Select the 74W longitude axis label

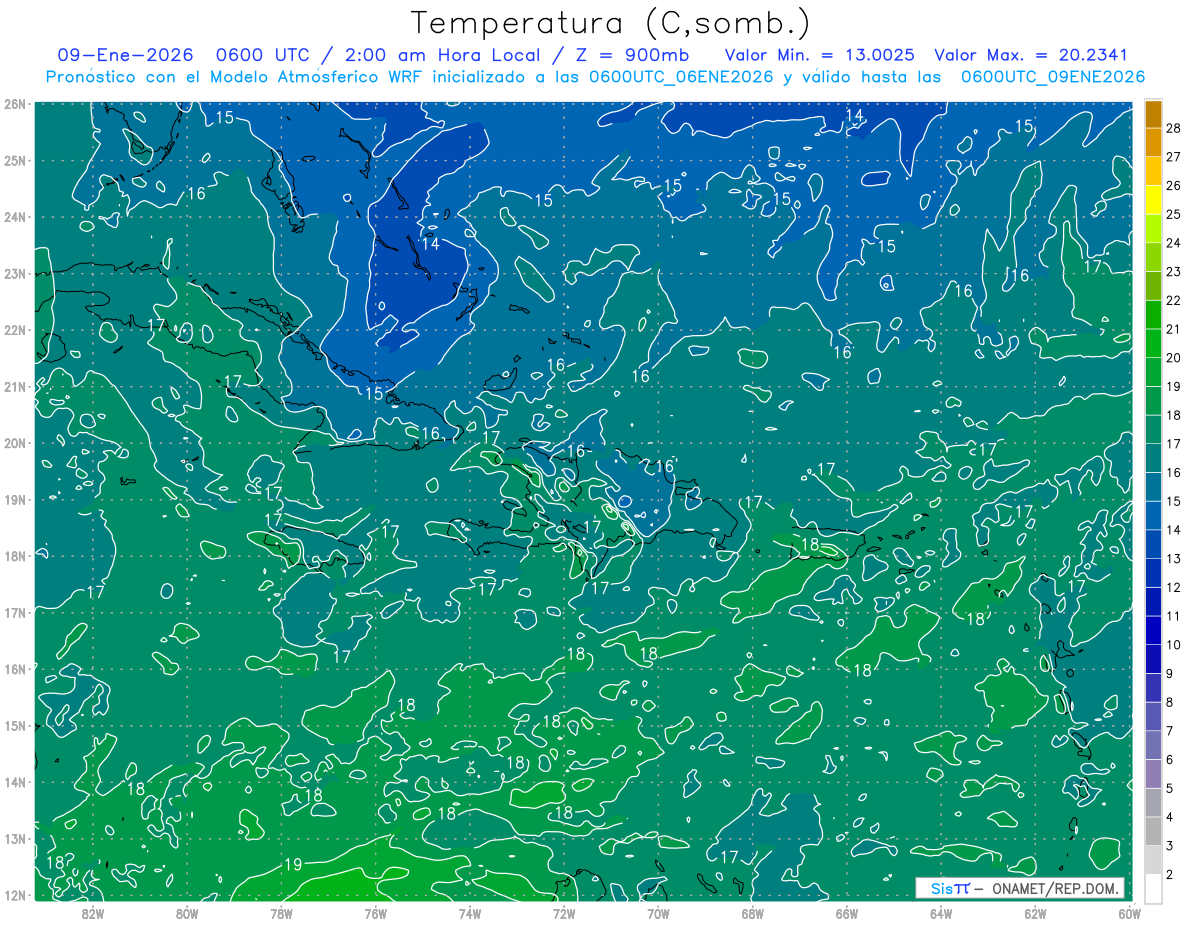tap(470, 913)
